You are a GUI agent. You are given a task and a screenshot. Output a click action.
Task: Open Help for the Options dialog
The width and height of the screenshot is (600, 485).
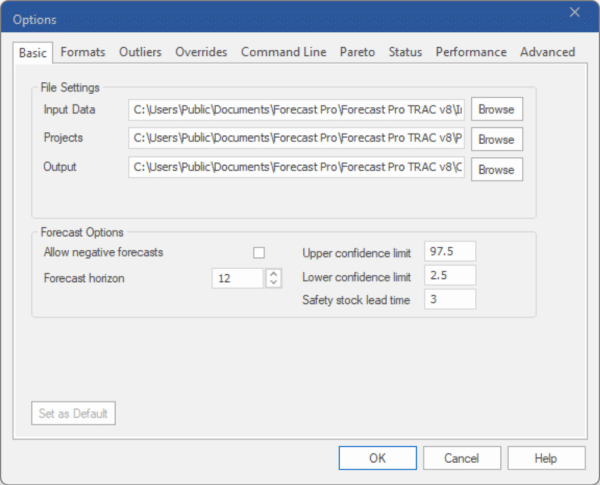[x=546, y=457]
